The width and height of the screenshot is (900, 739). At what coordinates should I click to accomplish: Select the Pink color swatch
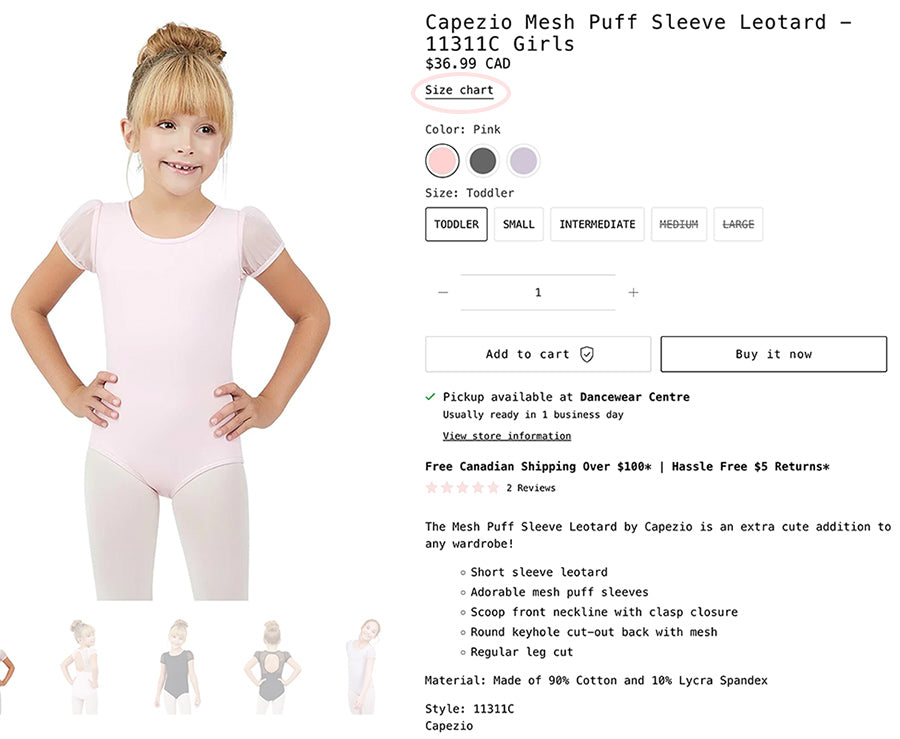pyautogui.click(x=442, y=160)
